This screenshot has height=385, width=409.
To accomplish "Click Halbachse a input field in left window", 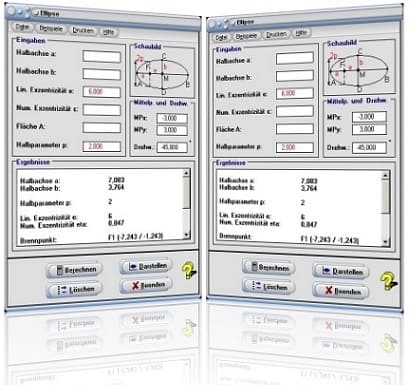I will click(102, 56).
